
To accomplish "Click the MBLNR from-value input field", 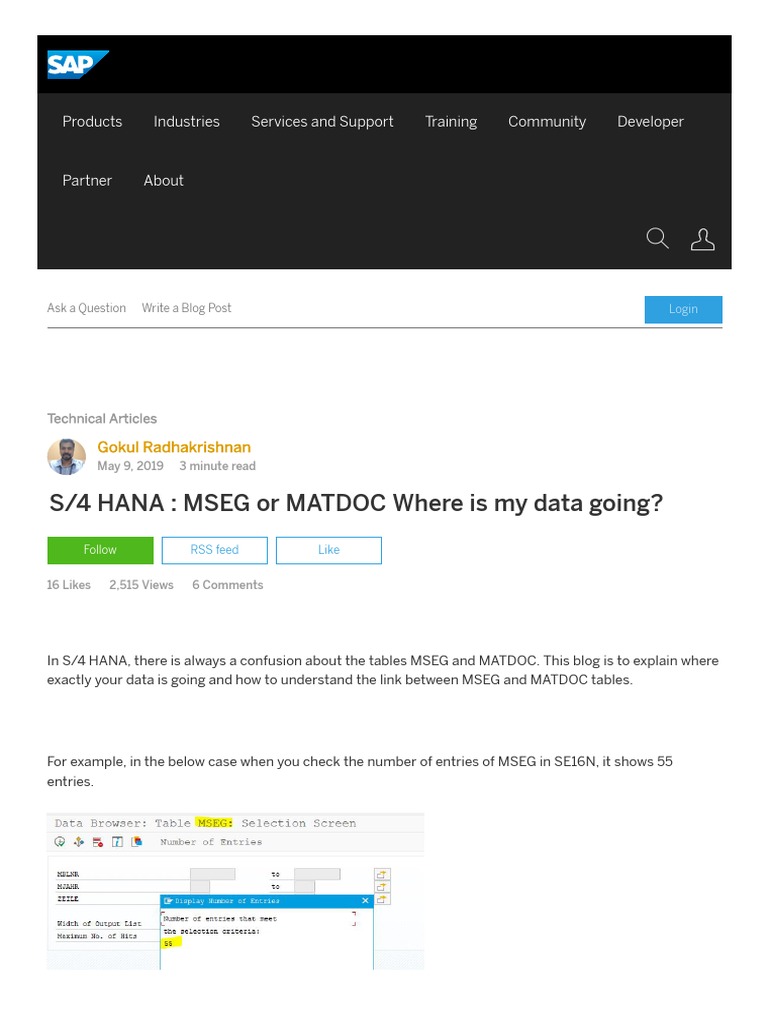I will pyautogui.click(x=212, y=874).
